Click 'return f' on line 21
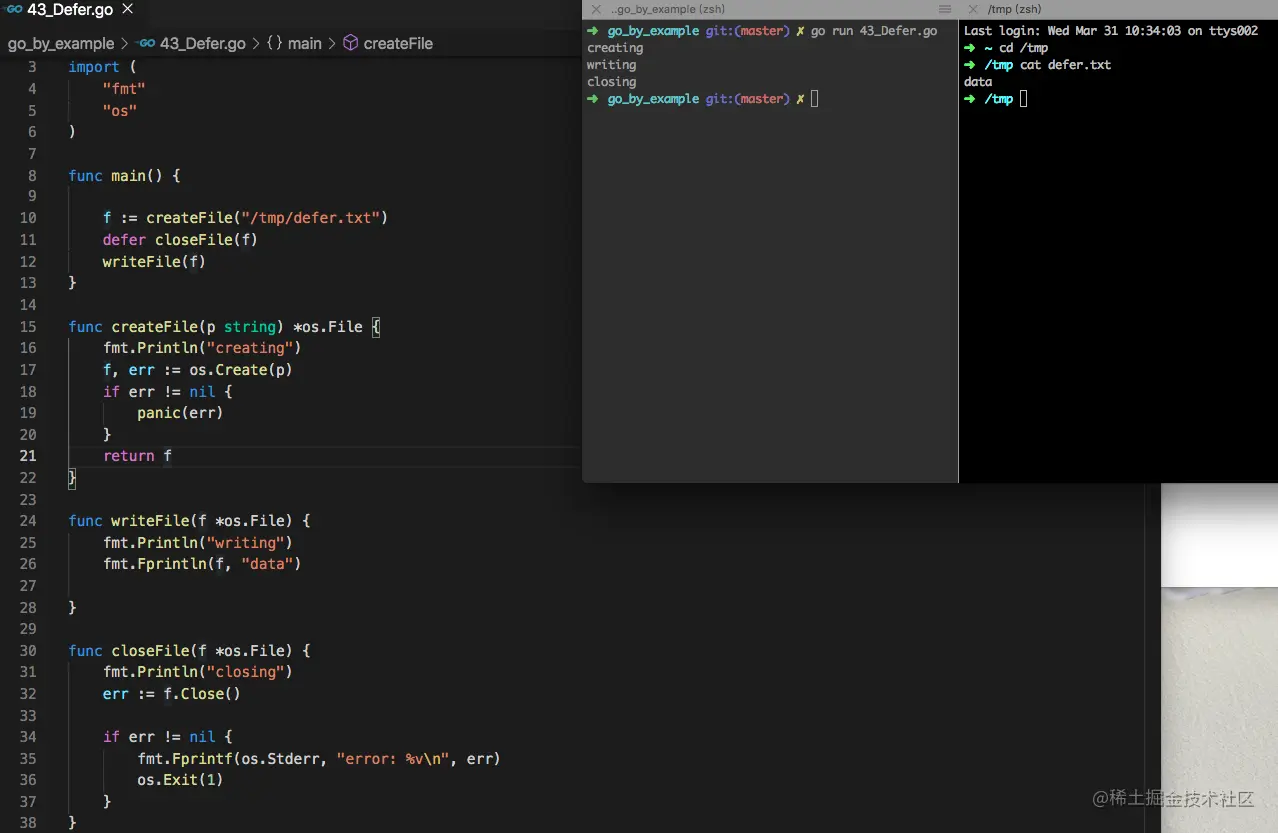Screen dimensions: 1278x833 pyautogui.click(x=137, y=456)
